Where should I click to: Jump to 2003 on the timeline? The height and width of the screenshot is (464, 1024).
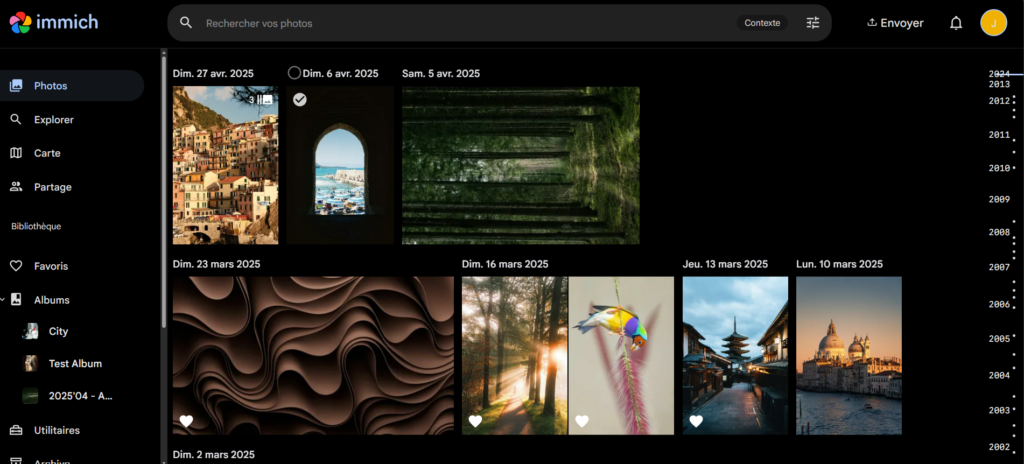coord(999,410)
